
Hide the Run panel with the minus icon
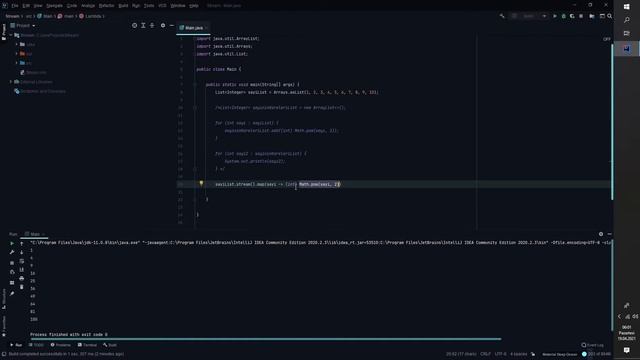pyautogui.click(x=609, y=234)
